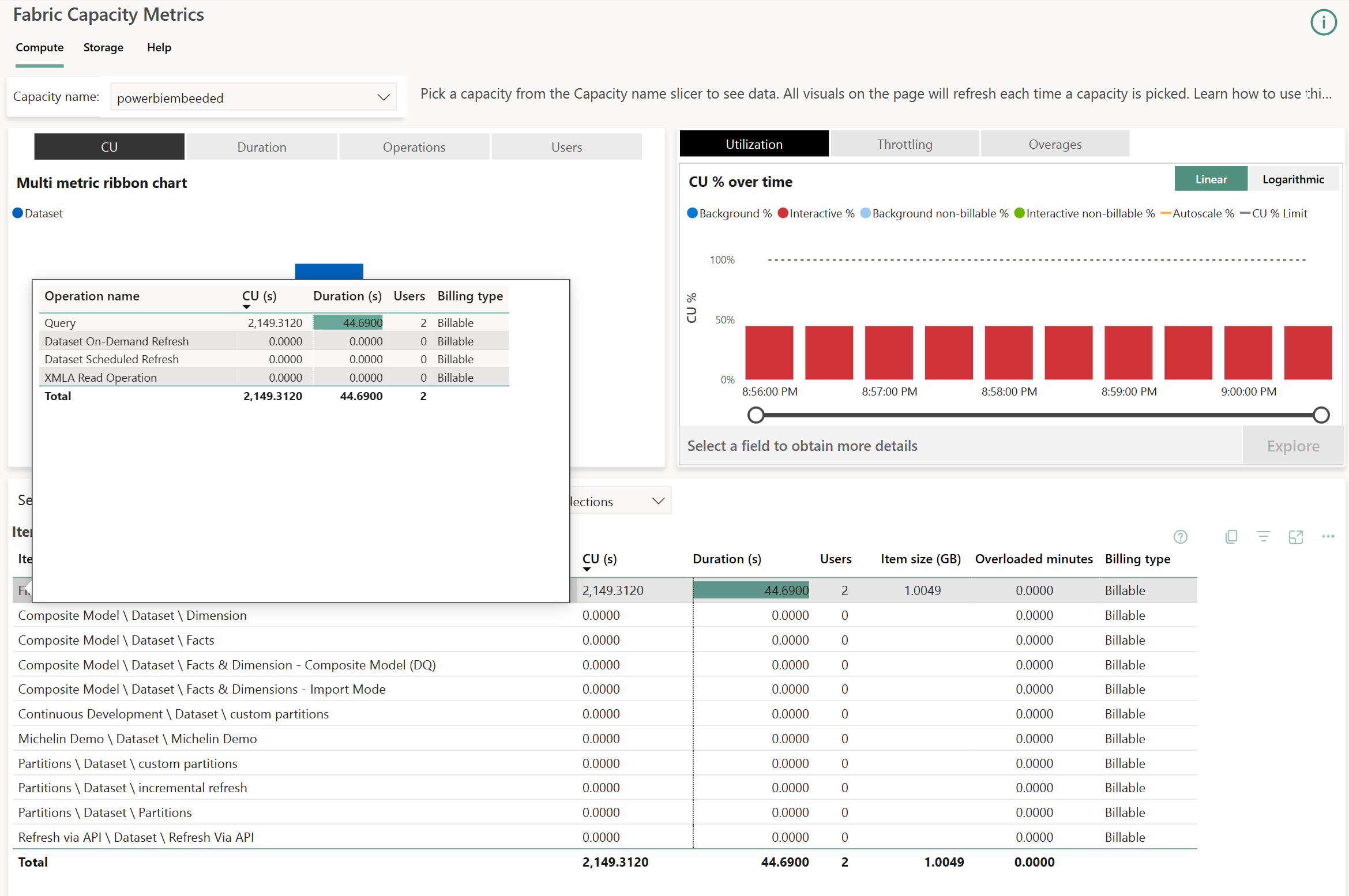Click the Partitions \ Dataset \ incremental refresh row
Screen dimensions: 1349x896
pos(133,788)
